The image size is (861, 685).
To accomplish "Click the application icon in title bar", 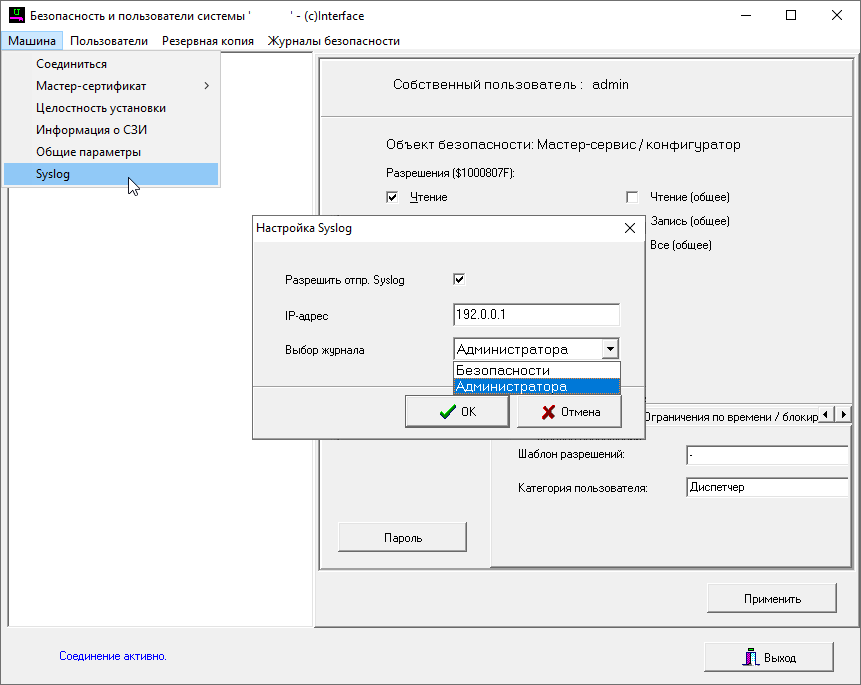I will (17, 16).
